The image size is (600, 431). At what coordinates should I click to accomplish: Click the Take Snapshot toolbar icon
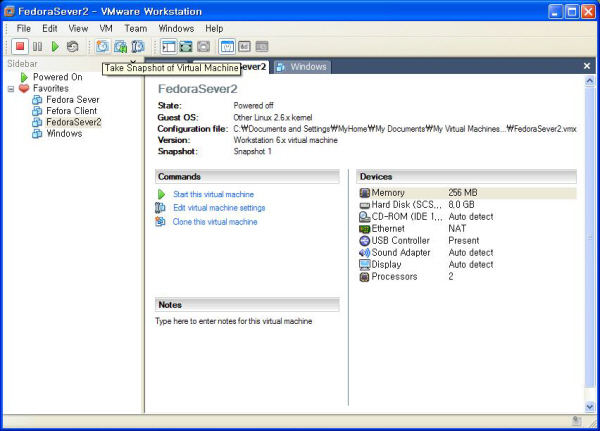click(x=102, y=47)
